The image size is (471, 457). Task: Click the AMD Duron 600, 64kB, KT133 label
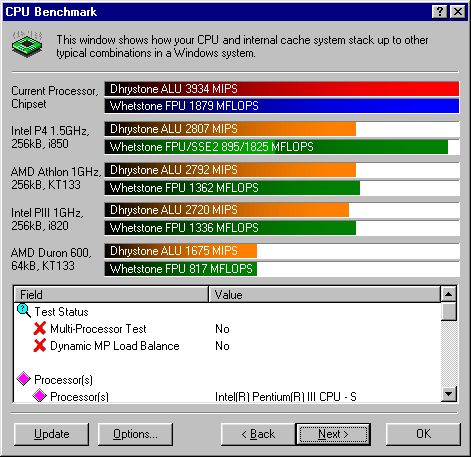[x=51, y=259]
